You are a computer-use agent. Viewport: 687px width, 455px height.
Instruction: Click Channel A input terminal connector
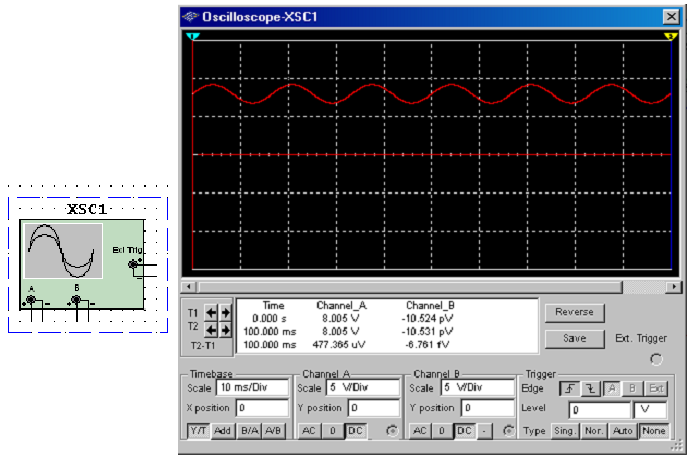(x=31, y=298)
